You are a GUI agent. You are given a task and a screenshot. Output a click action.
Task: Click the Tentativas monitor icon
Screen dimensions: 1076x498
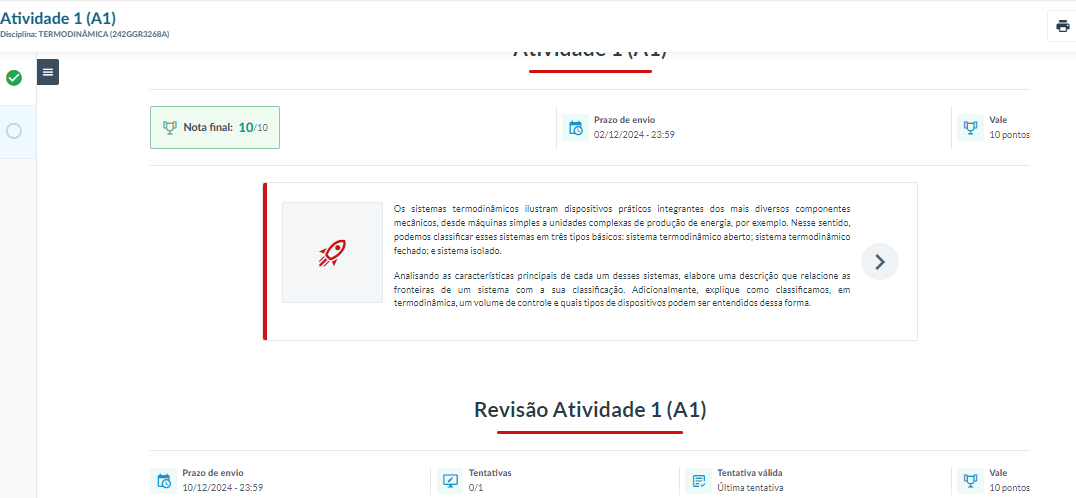[x=450, y=480]
